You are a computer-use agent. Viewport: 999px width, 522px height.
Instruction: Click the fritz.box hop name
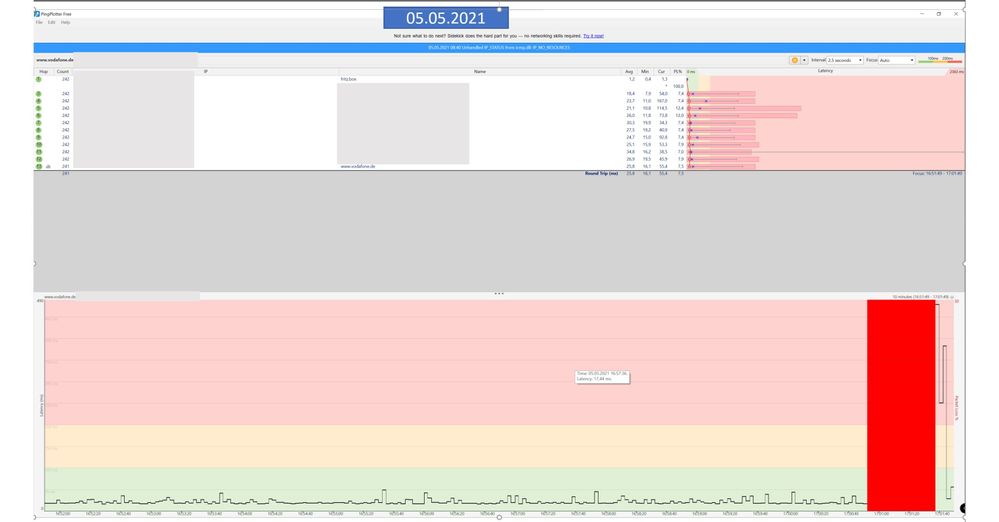[x=349, y=79]
